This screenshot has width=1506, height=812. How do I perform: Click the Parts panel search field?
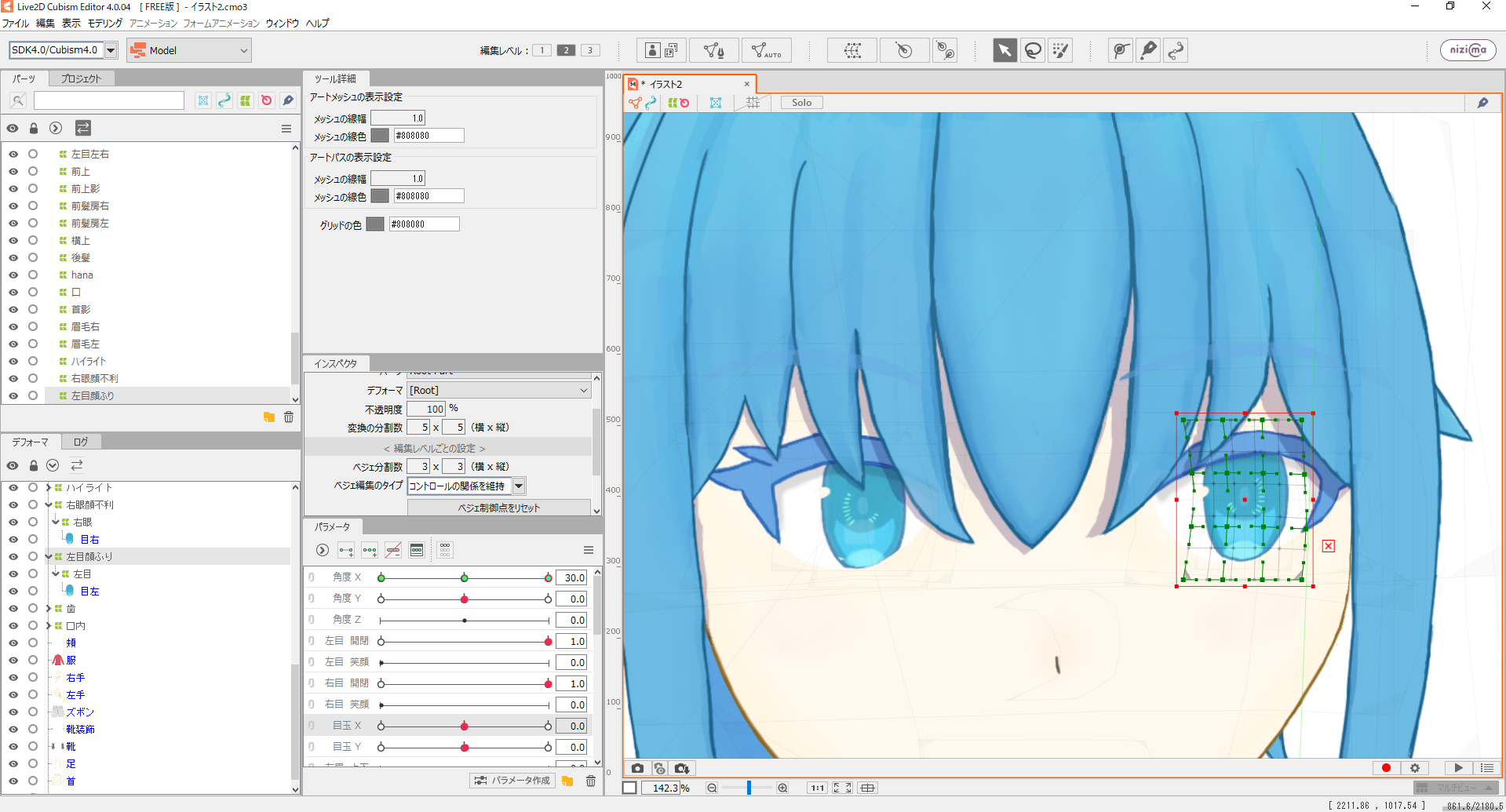pos(109,100)
